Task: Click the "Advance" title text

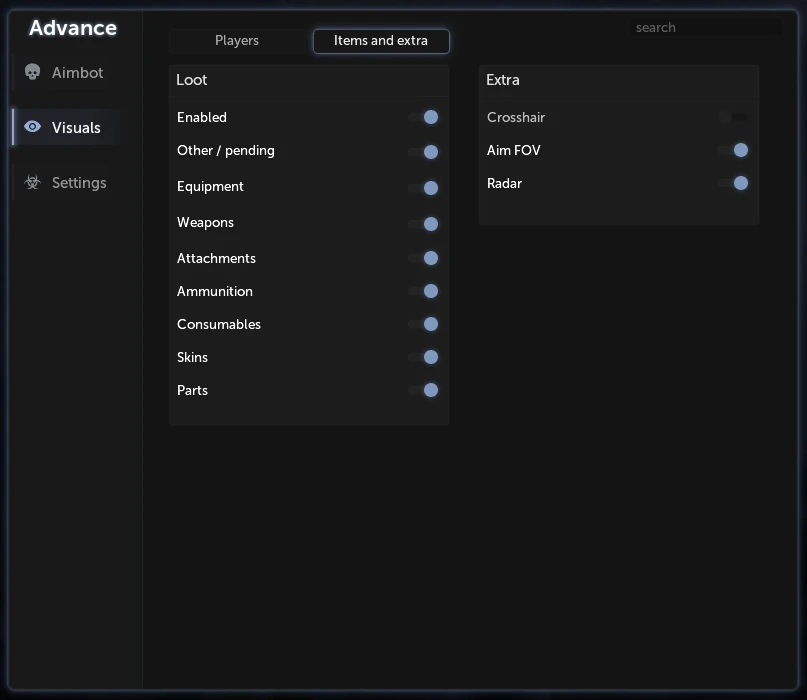Action: (x=73, y=28)
